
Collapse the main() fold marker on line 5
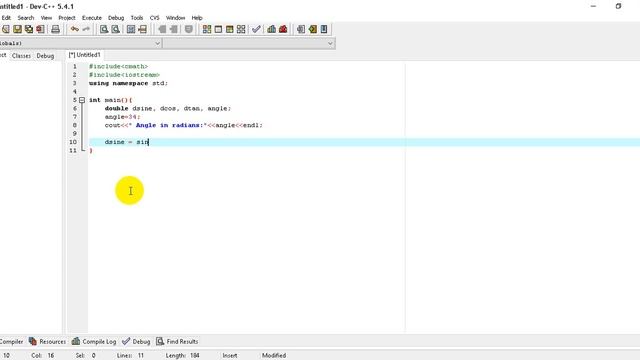click(x=82, y=100)
